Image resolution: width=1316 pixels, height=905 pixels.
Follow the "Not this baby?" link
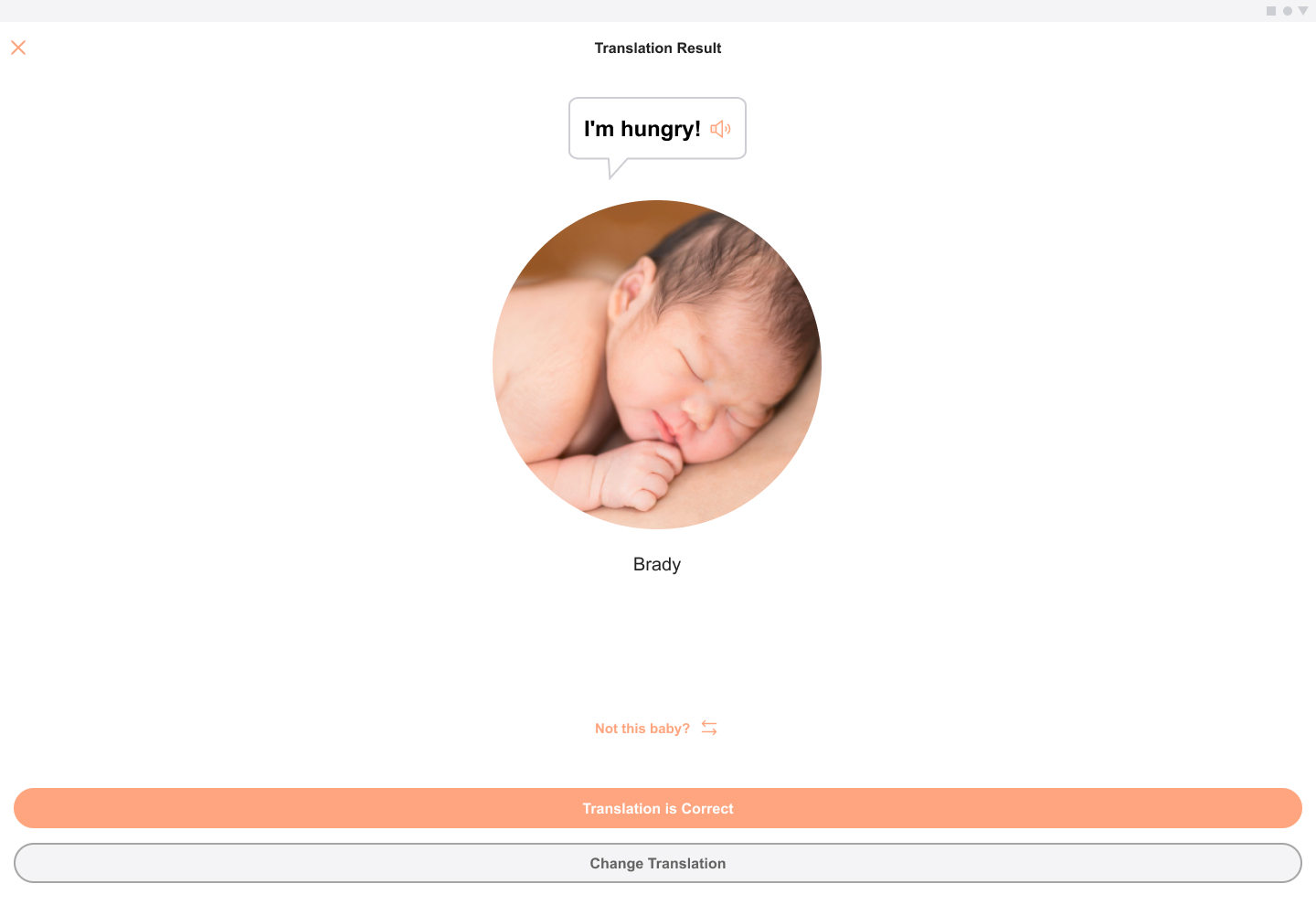[642, 729]
